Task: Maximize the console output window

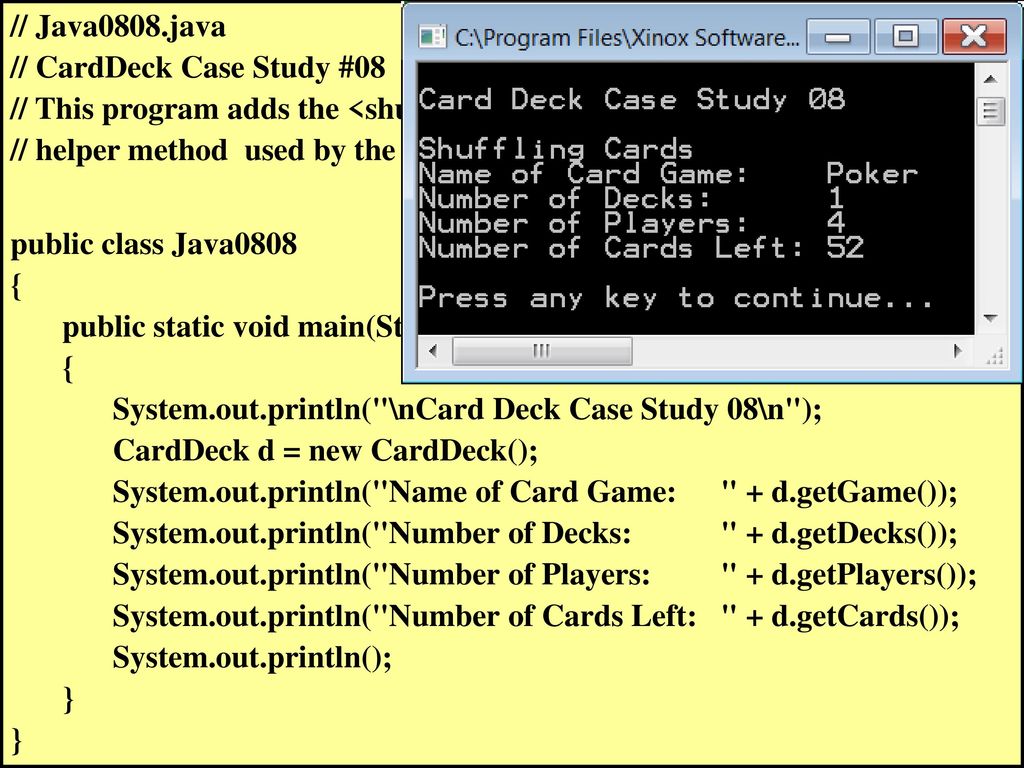Action: click(905, 38)
